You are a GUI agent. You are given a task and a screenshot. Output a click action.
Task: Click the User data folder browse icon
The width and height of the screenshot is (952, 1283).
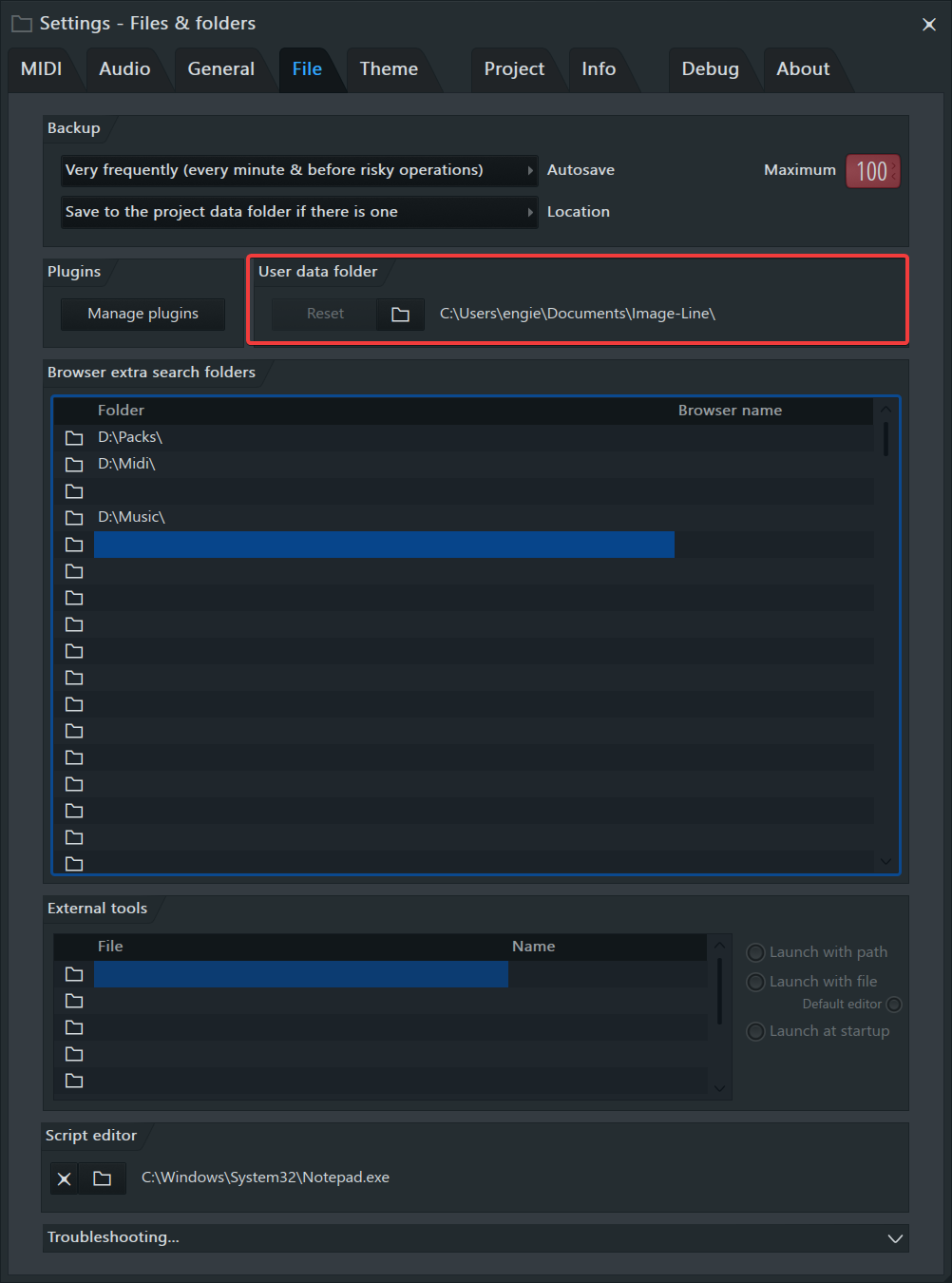[x=400, y=314]
